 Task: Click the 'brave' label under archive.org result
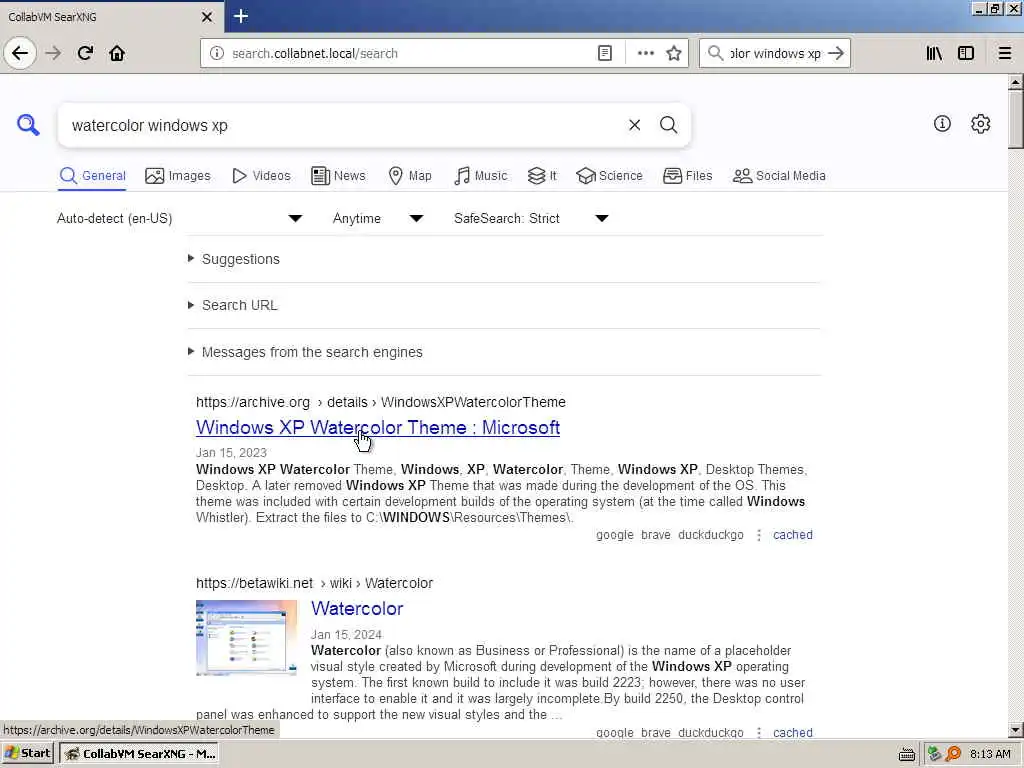click(656, 535)
